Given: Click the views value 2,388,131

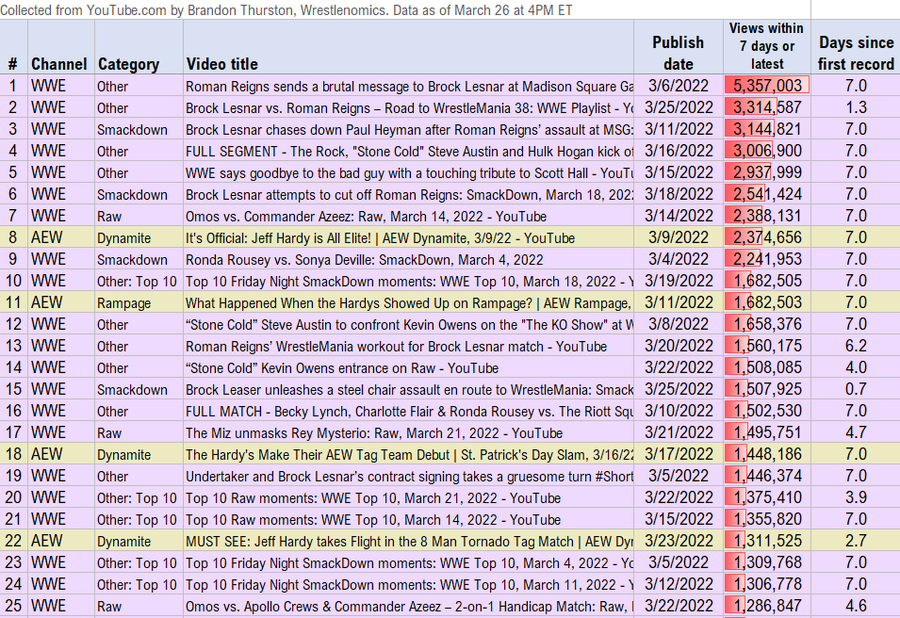Looking at the screenshot, I should point(767,216).
